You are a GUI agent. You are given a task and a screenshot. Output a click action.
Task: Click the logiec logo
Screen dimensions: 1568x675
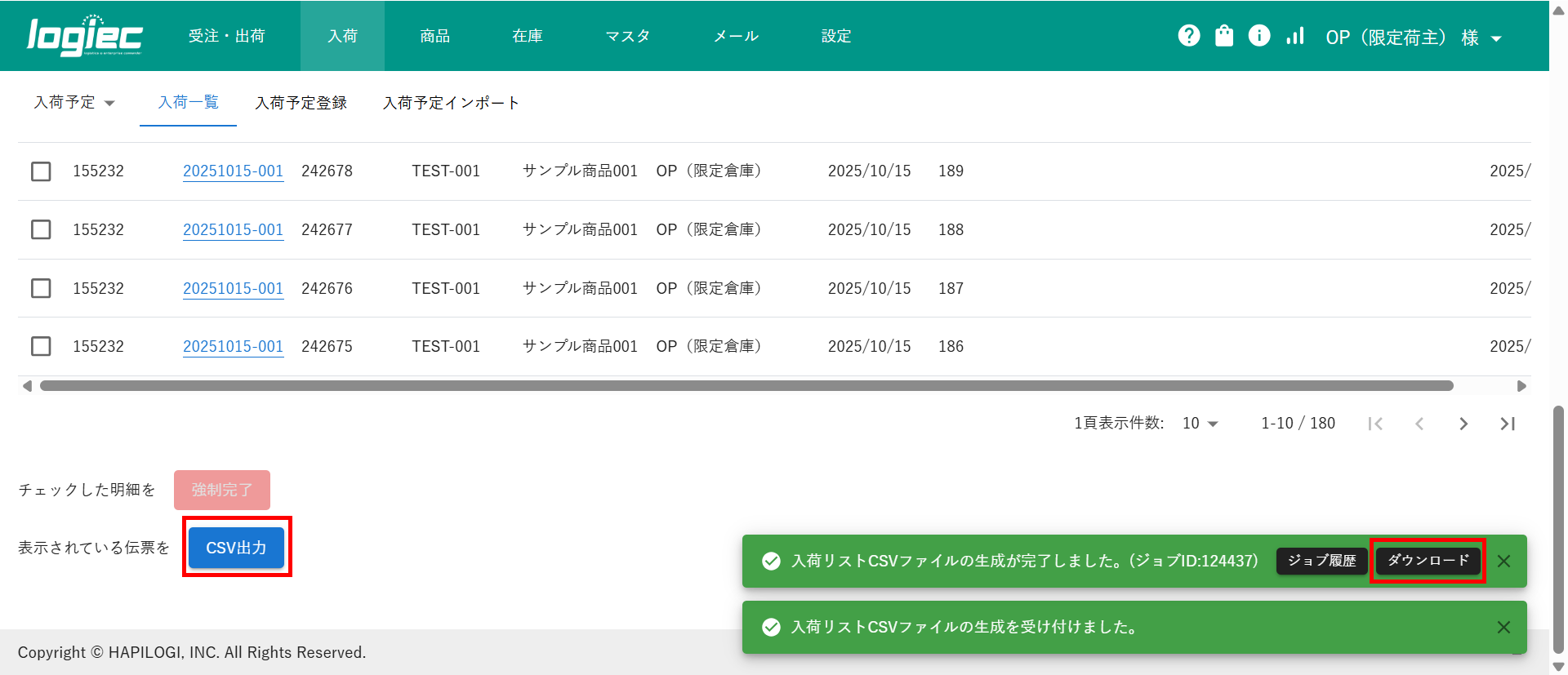point(85,36)
